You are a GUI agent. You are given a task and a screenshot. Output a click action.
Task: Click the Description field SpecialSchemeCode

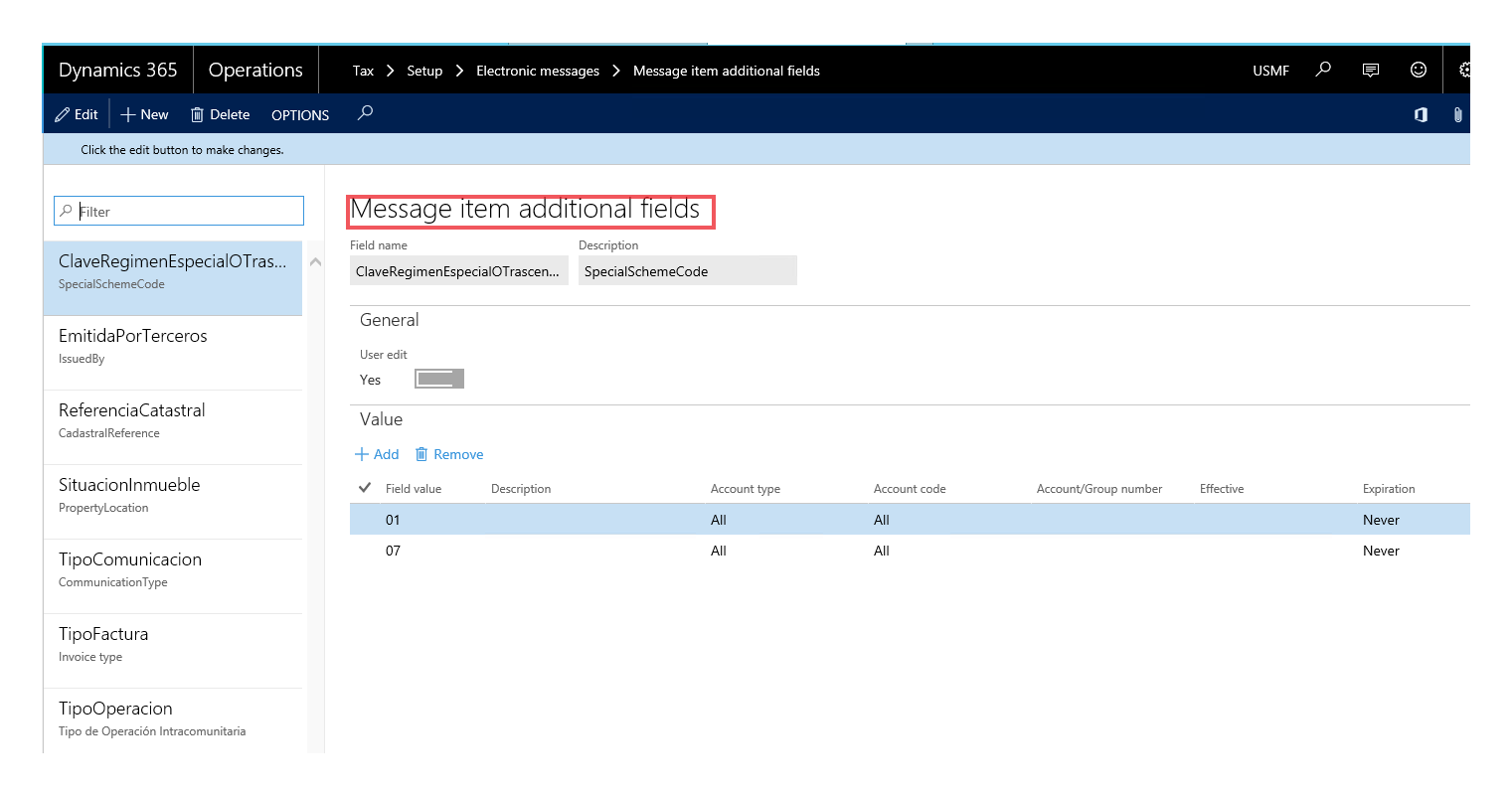tap(687, 270)
